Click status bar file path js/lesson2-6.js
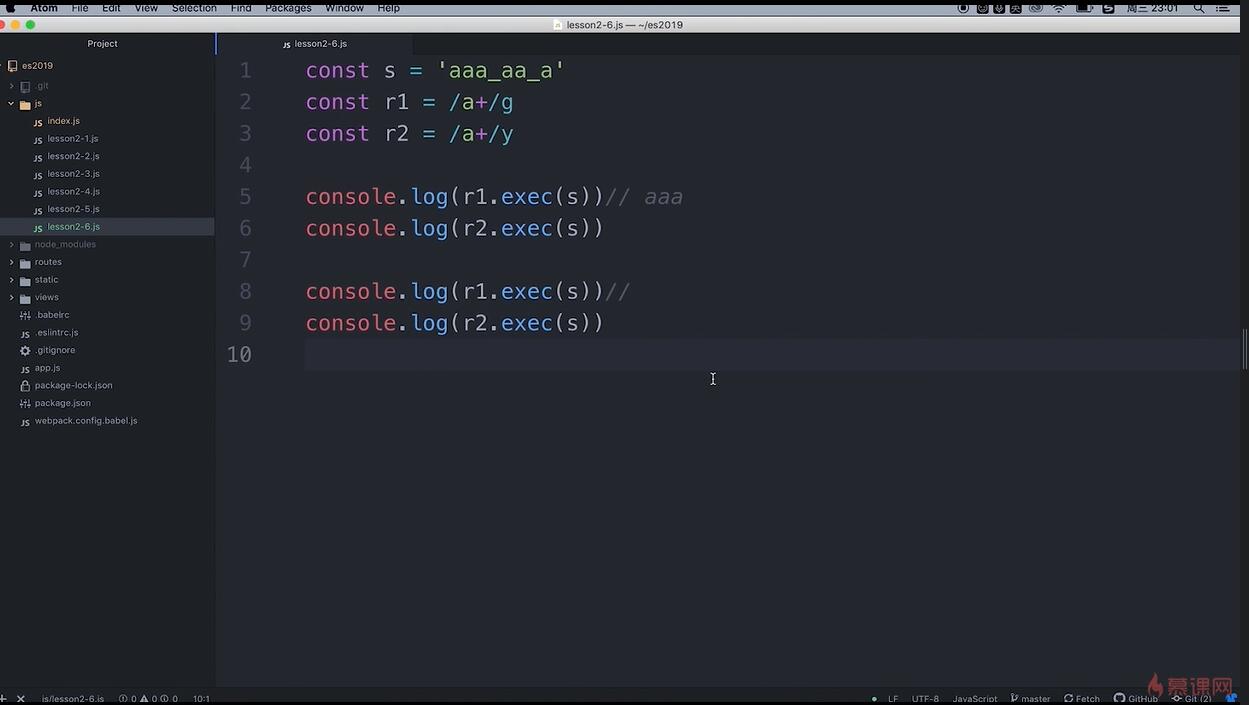 (x=73, y=699)
